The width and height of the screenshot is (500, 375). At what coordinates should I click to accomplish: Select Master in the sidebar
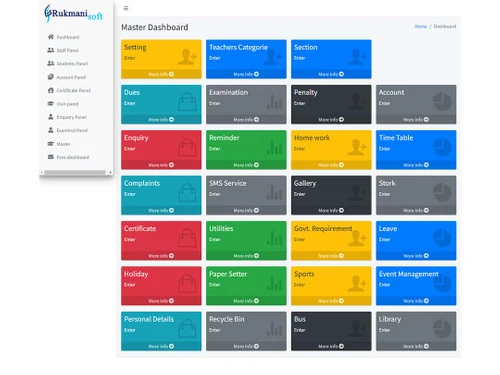[x=63, y=144]
